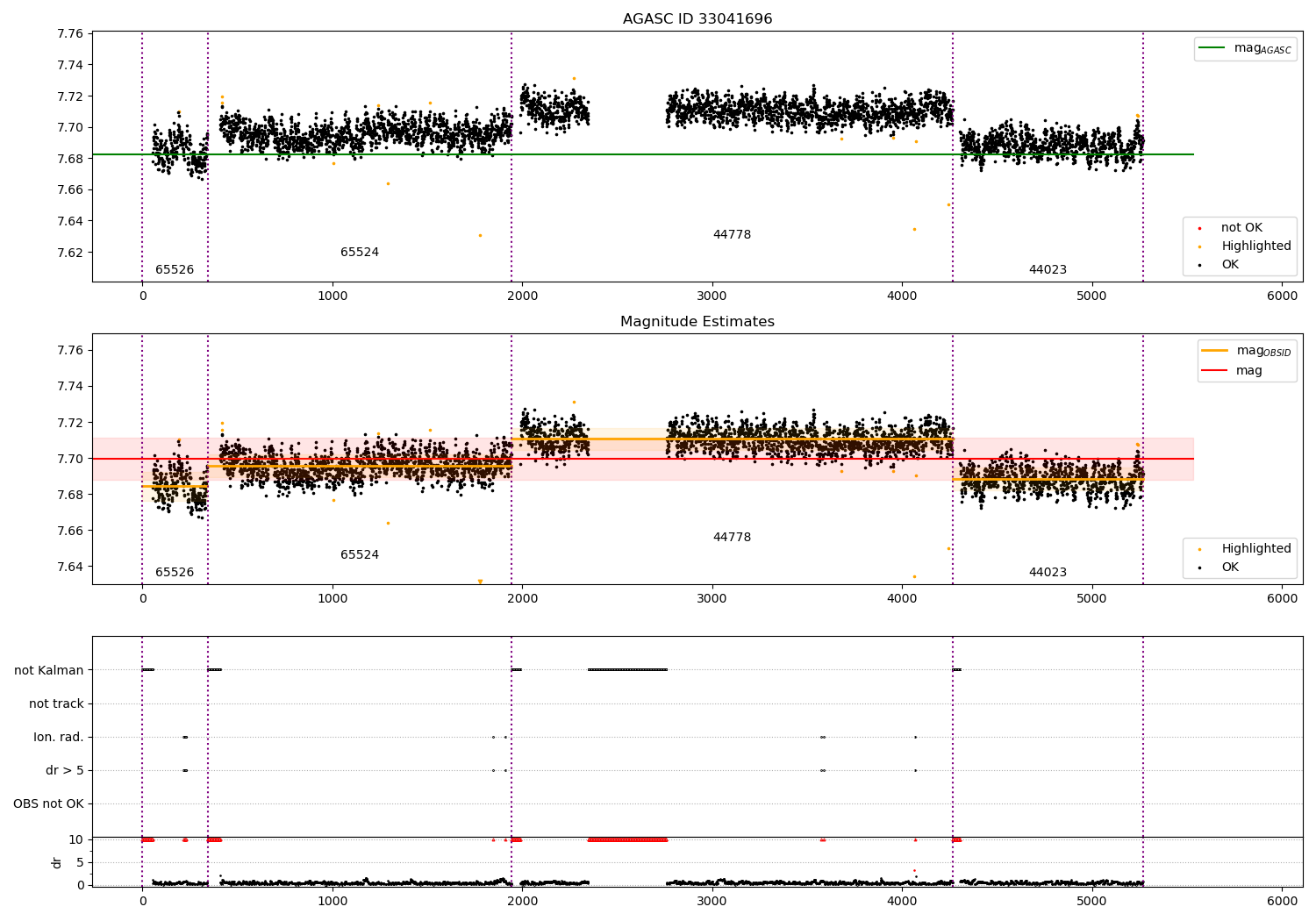
Task: Click y-axis tick 7.76 in the top plot
Action: [70, 34]
